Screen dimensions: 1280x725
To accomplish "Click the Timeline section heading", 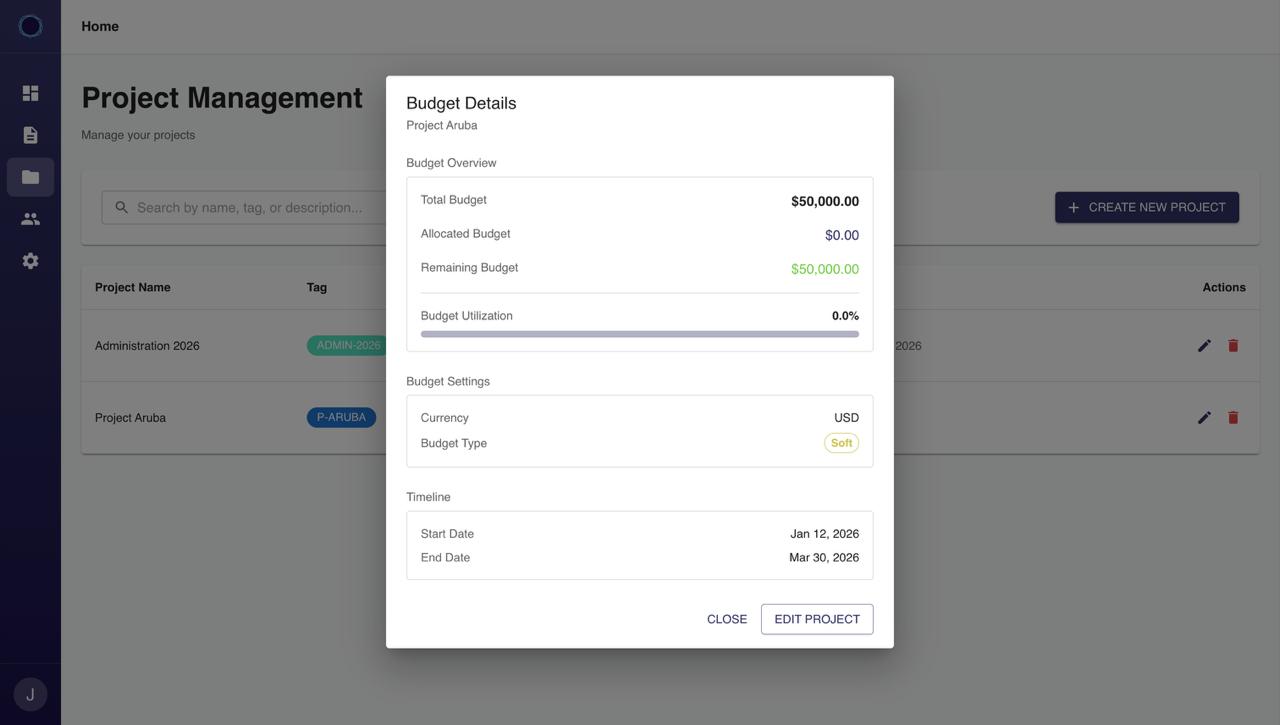I will [x=428, y=497].
